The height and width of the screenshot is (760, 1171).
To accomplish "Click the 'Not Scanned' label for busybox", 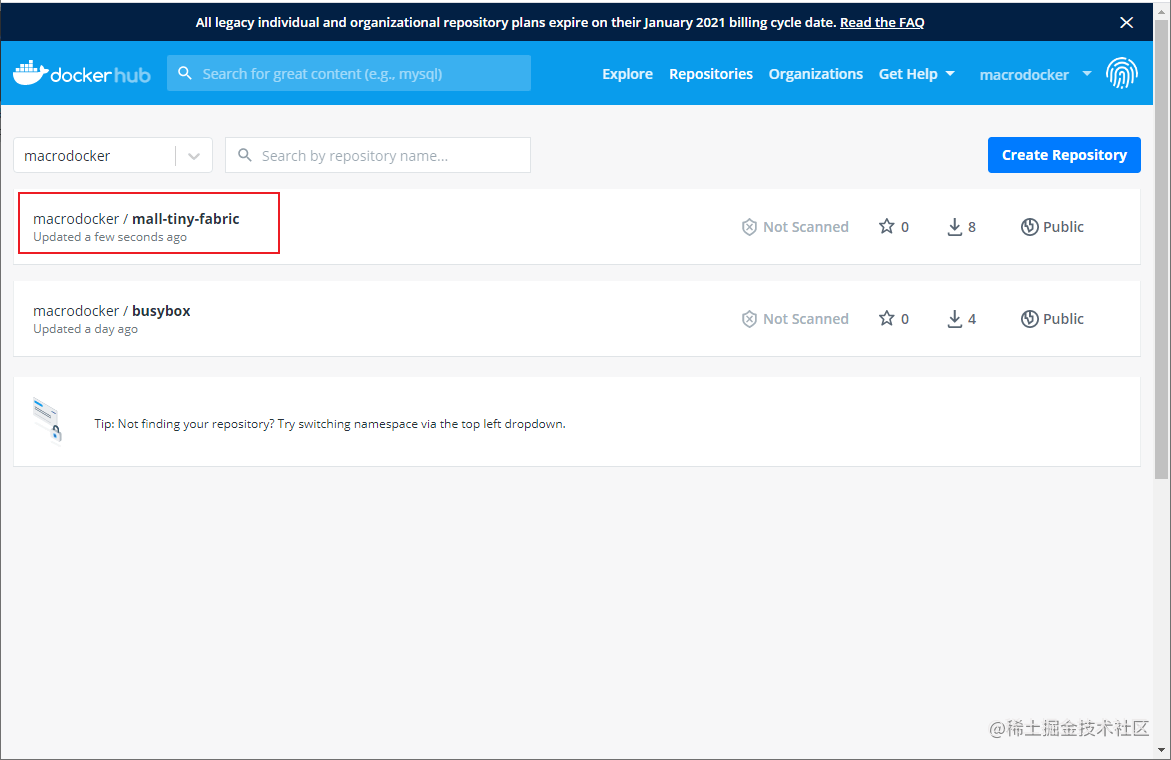I will (x=806, y=319).
